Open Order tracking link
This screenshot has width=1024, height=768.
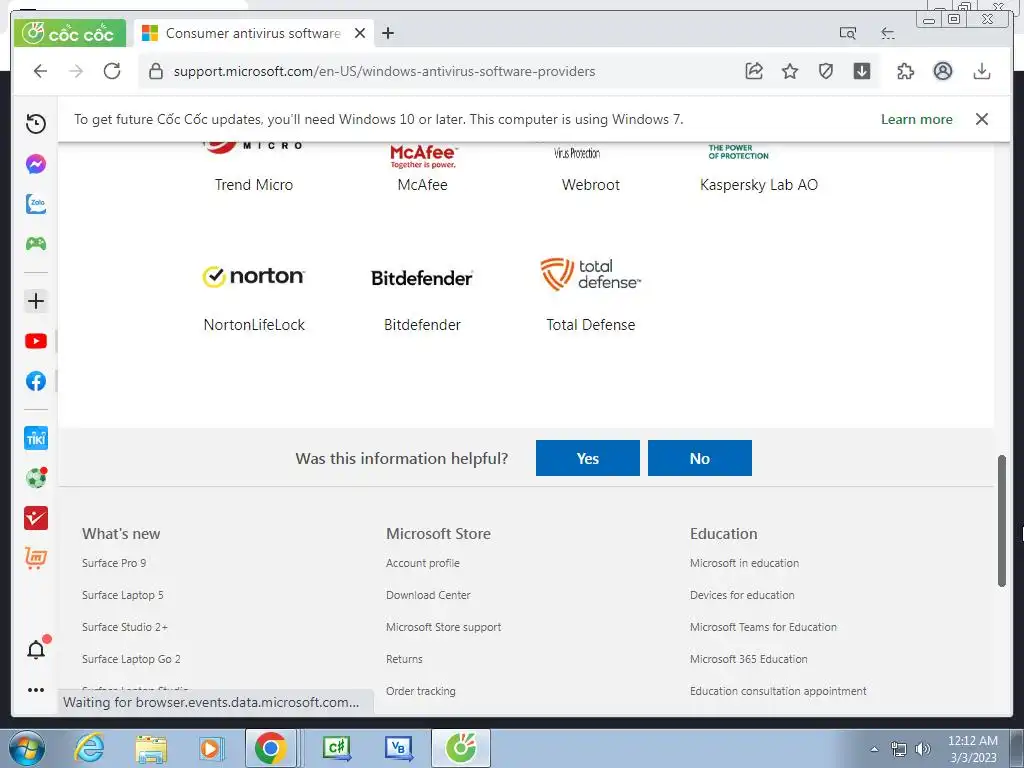click(421, 691)
